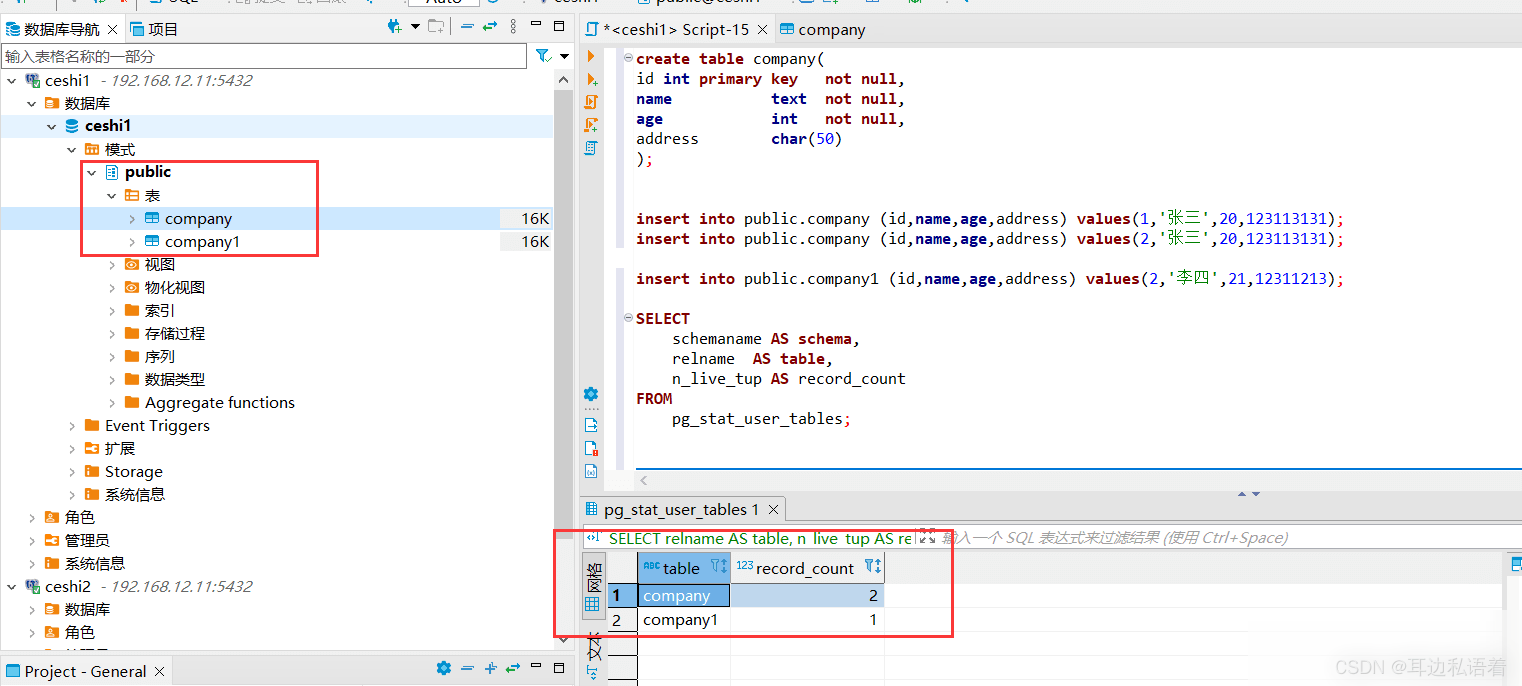The width and height of the screenshot is (1522, 686).
Task: Select the company table in navigator
Action: 198,218
